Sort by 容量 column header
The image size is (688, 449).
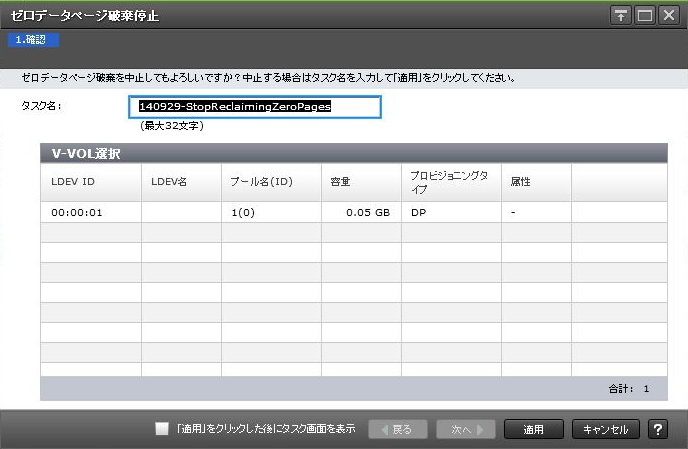point(361,182)
